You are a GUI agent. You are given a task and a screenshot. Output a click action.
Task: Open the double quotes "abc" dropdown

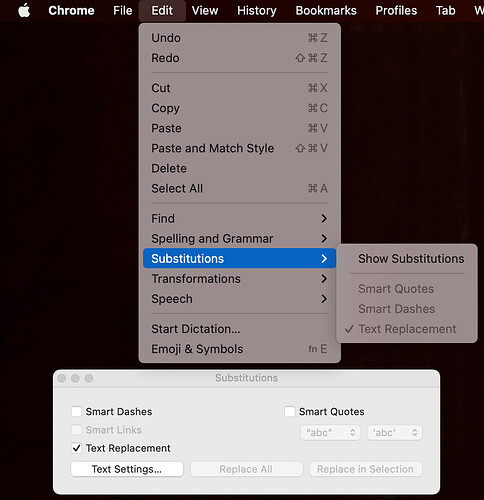click(330, 433)
